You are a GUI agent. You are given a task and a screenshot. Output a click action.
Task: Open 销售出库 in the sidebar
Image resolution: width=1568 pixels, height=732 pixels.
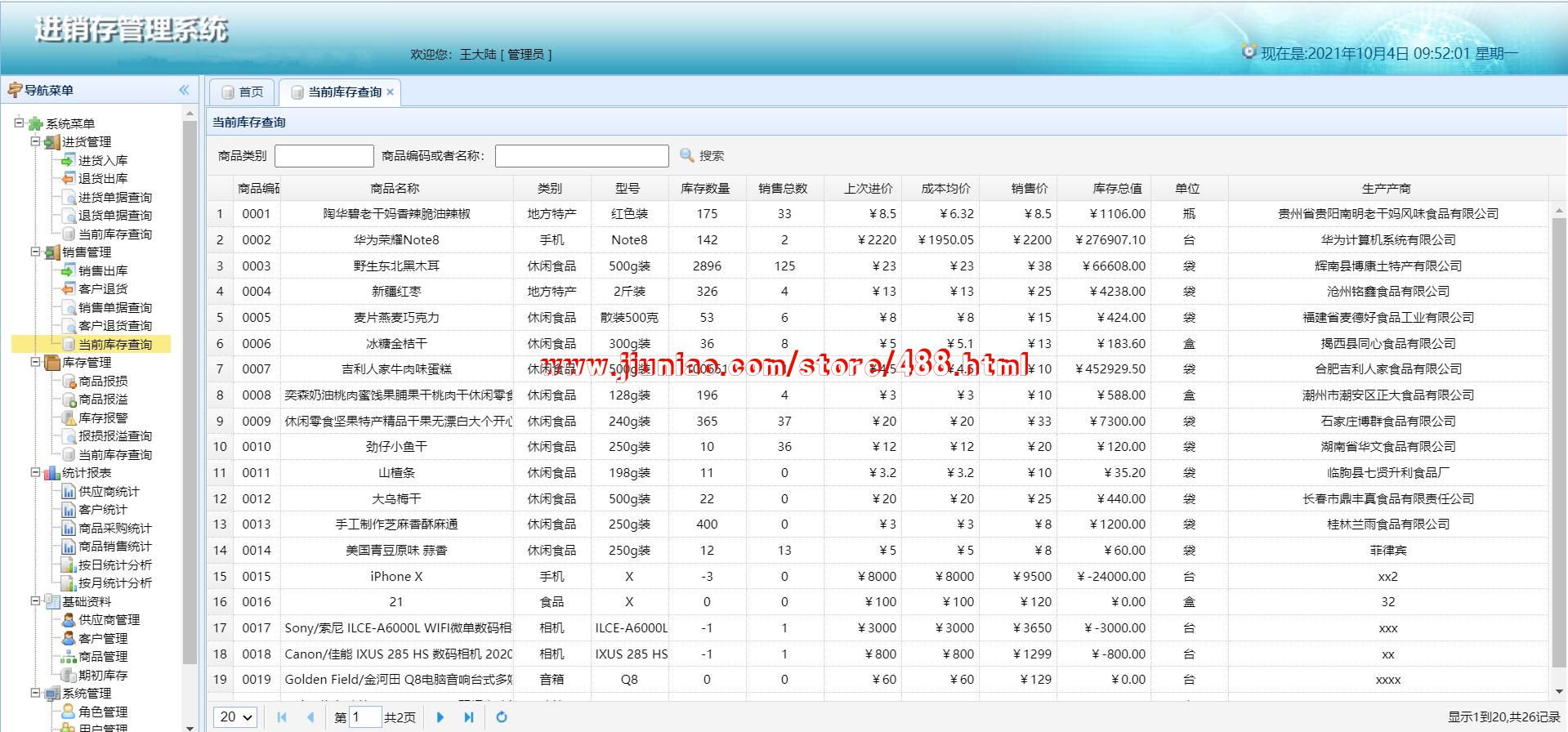pos(102,270)
